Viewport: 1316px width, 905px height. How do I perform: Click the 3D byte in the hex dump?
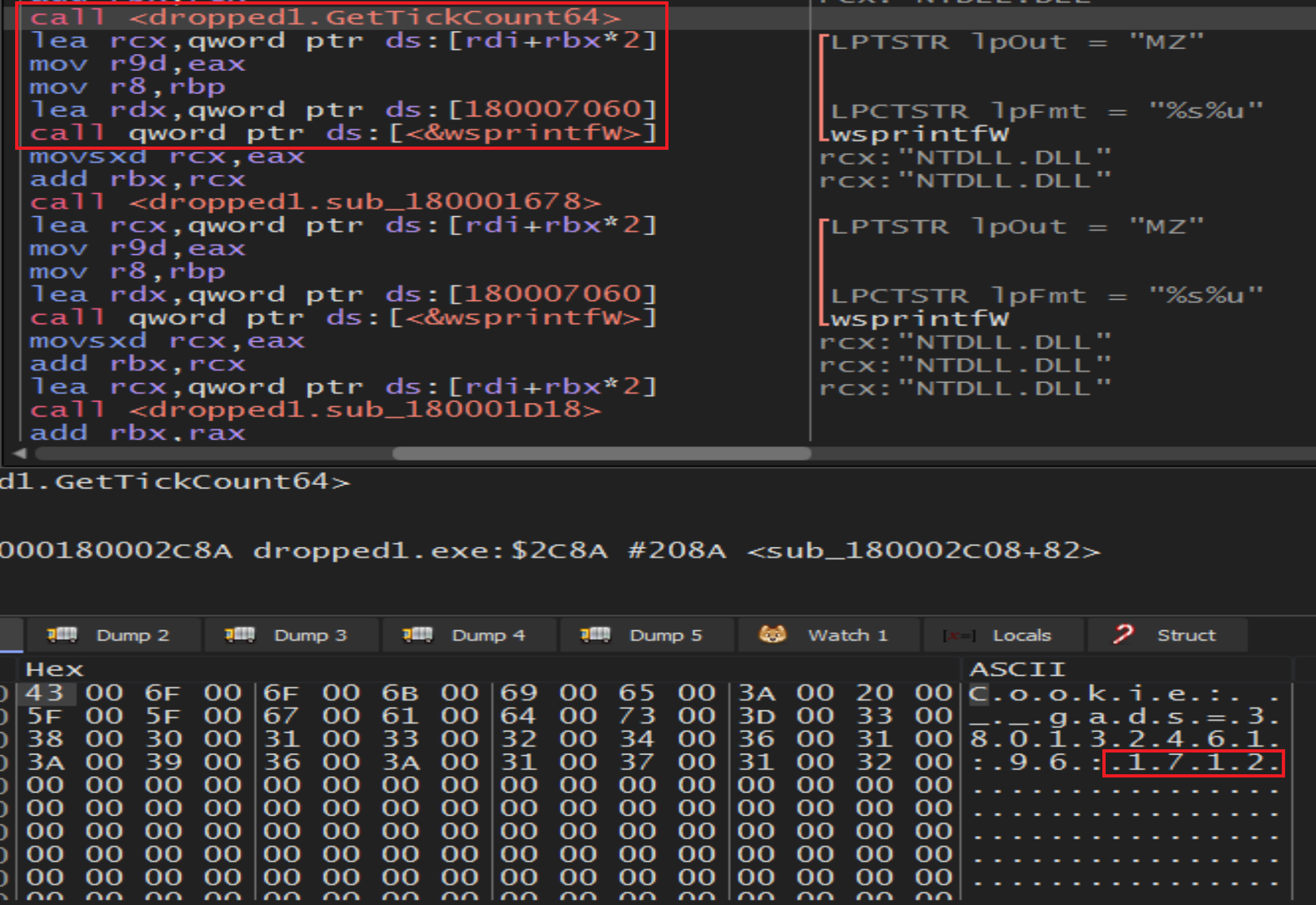pyautogui.click(x=756, y=716)
